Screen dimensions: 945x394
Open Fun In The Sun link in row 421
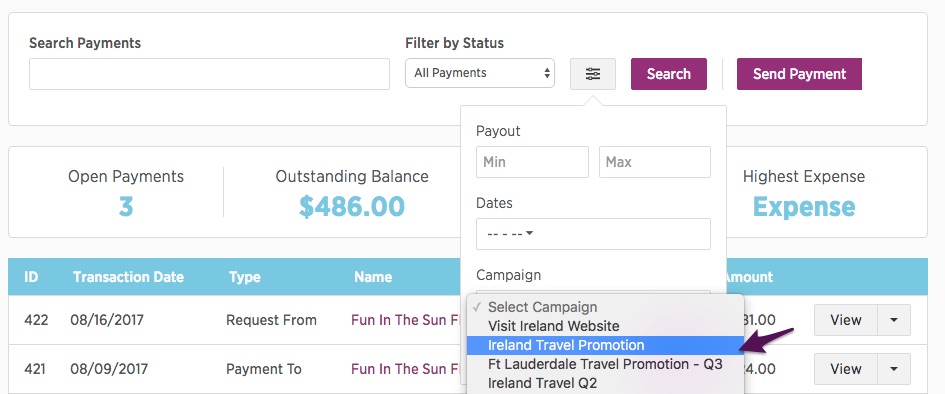[406, 369]
